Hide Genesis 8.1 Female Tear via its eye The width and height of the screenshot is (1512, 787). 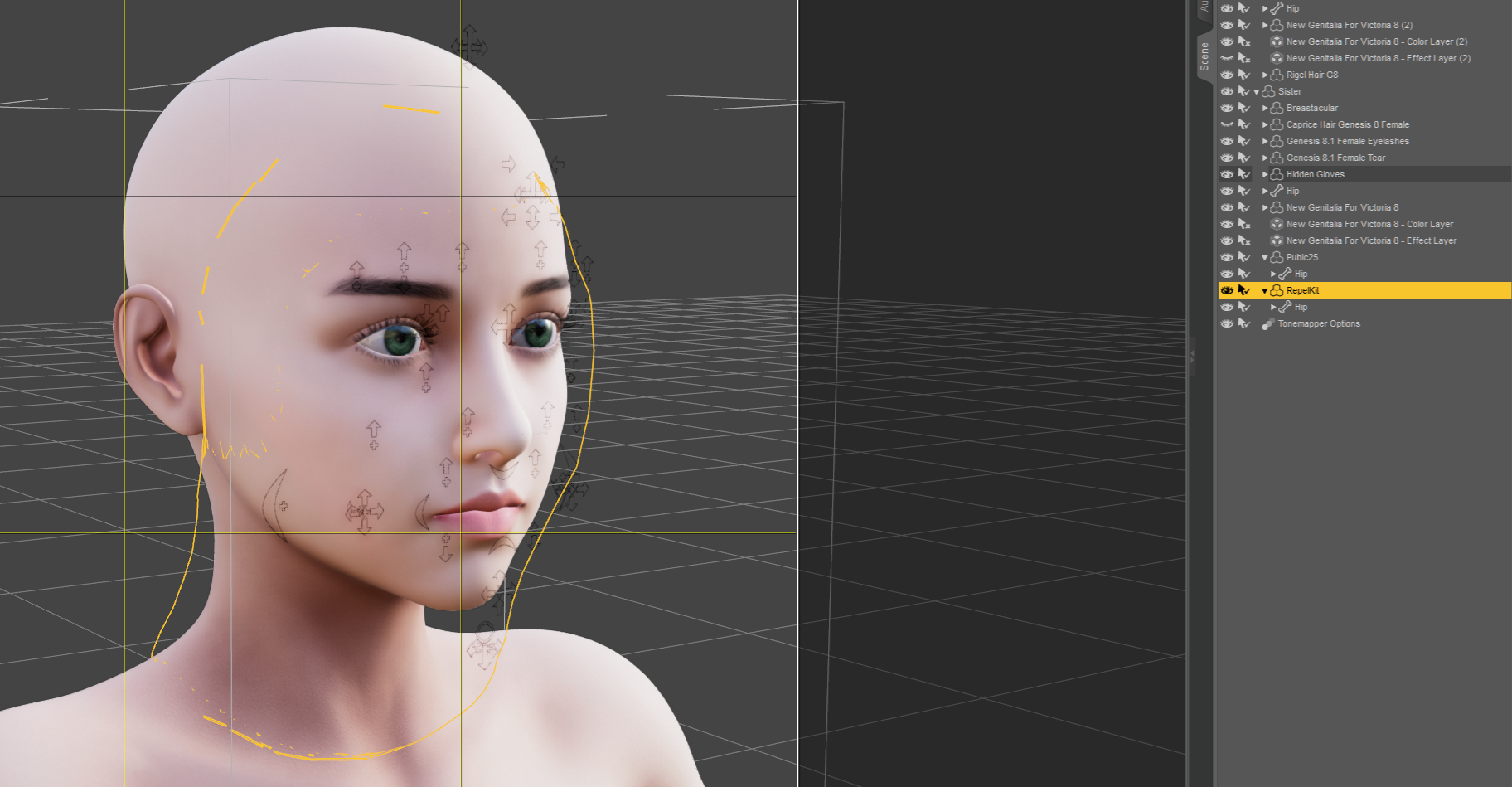(x=1227, y=158)
